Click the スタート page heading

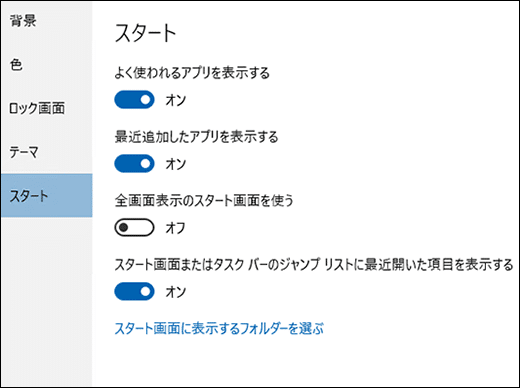tap(145, 33)
